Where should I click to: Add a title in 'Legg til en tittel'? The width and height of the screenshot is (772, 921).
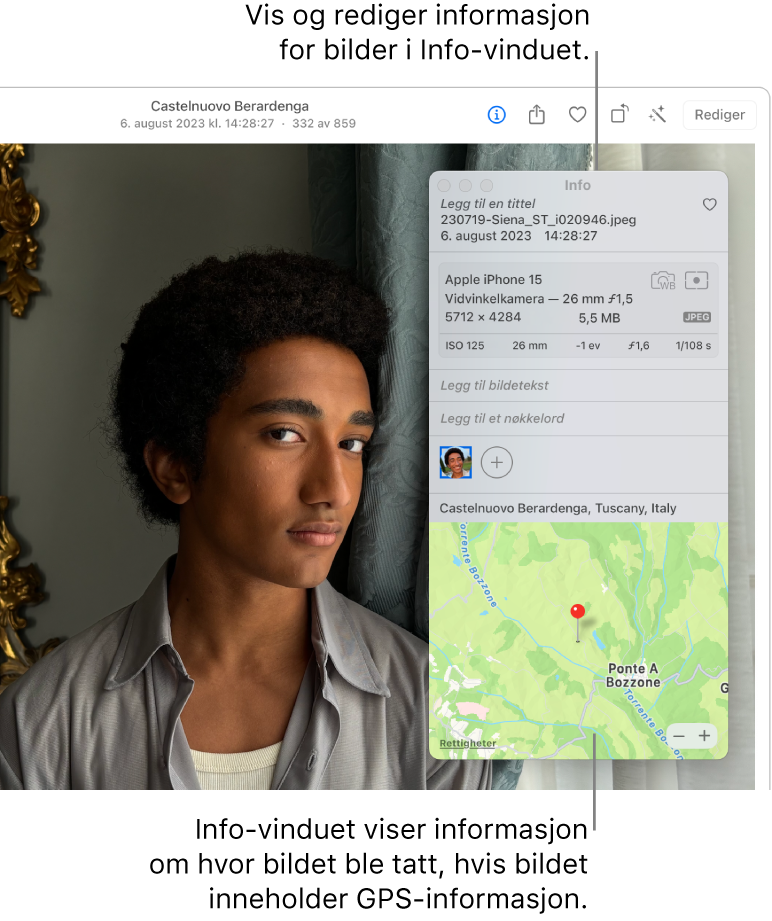click(488, 204)
